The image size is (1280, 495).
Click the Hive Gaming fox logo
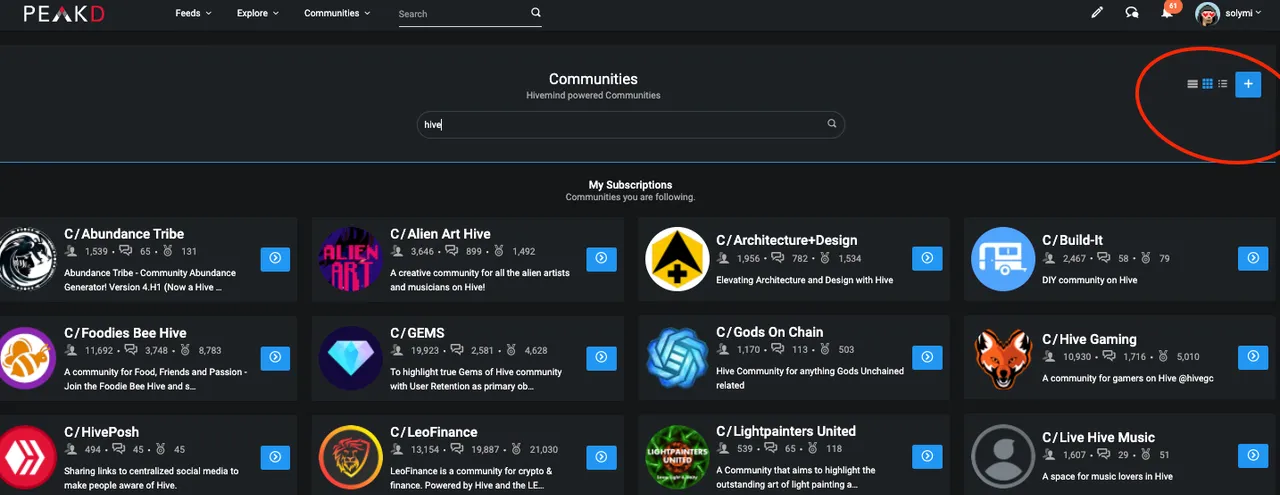[1002, 358]
